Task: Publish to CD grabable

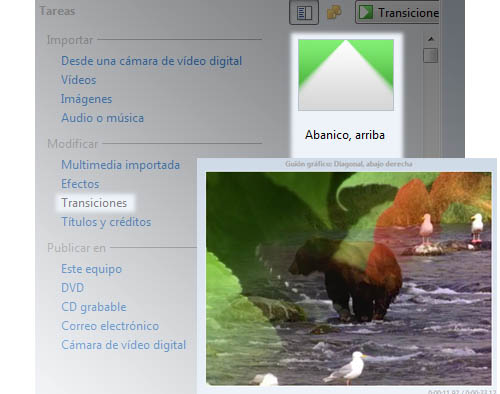Action: click(x=94, y=307)
